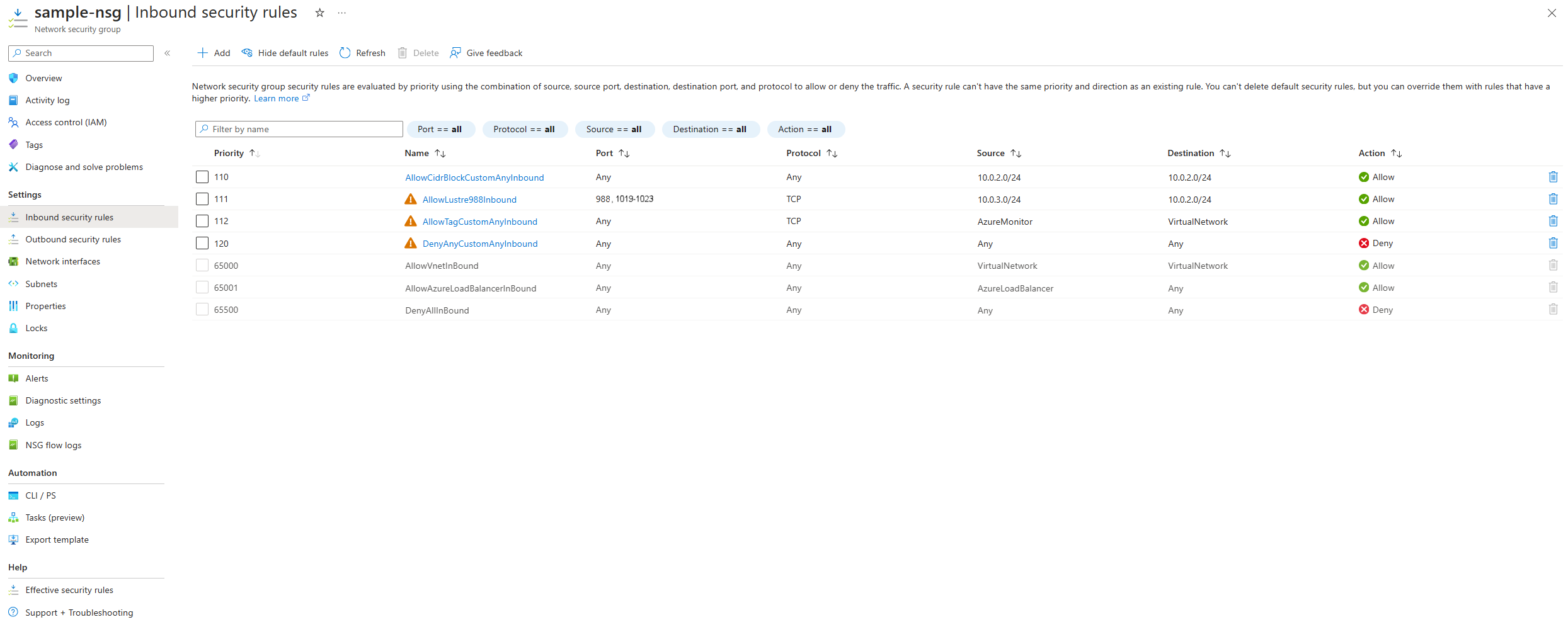The height and width of the screenshot is (627, 1568).
Task: Select the checkbox for rule priority 110
Action: (x=202, y=177)
